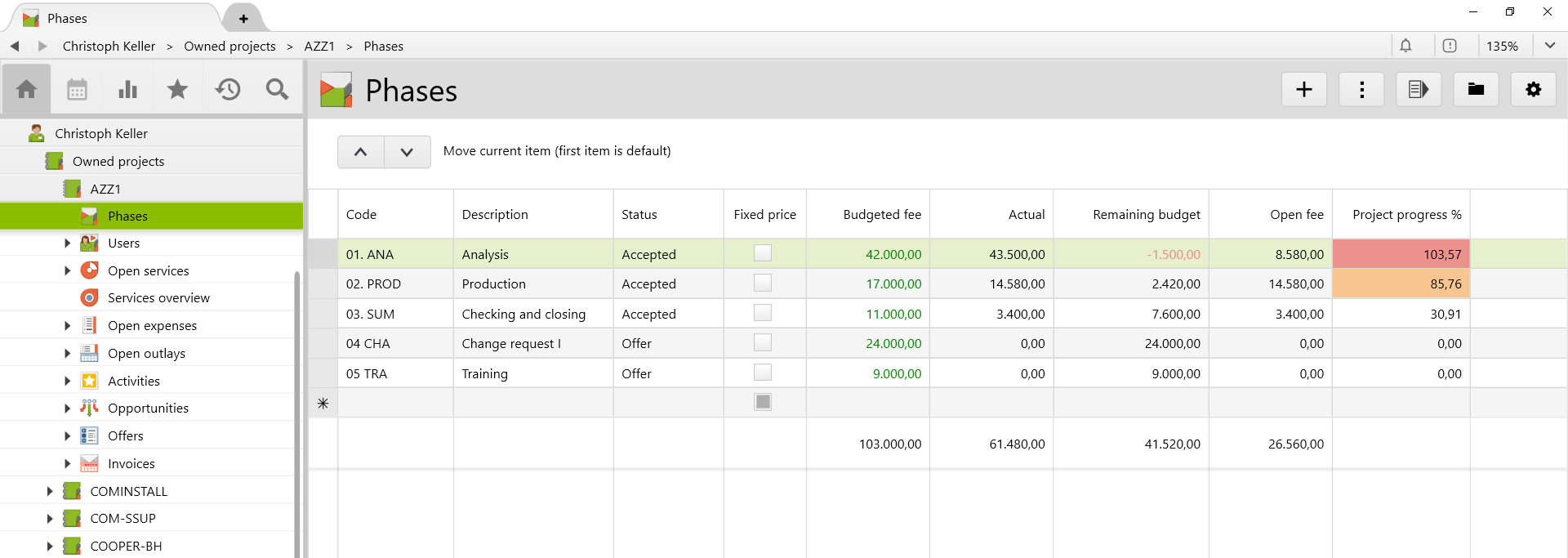Image resolution: width=1568 pixels, height=558 pixels.
Task: Expand the COMINSTALL project node
Action: [x=49, y=492]
